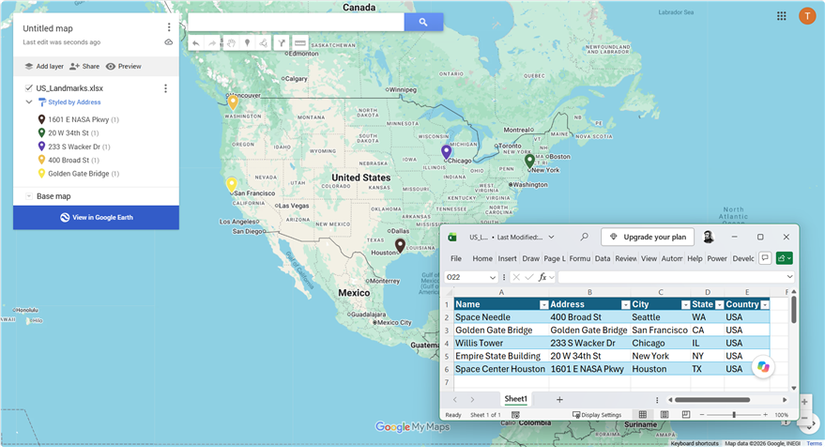Screen dimensions: 825x447
Task: Open the Excel Name Box dropdown
Action: (x=492, y=277)
